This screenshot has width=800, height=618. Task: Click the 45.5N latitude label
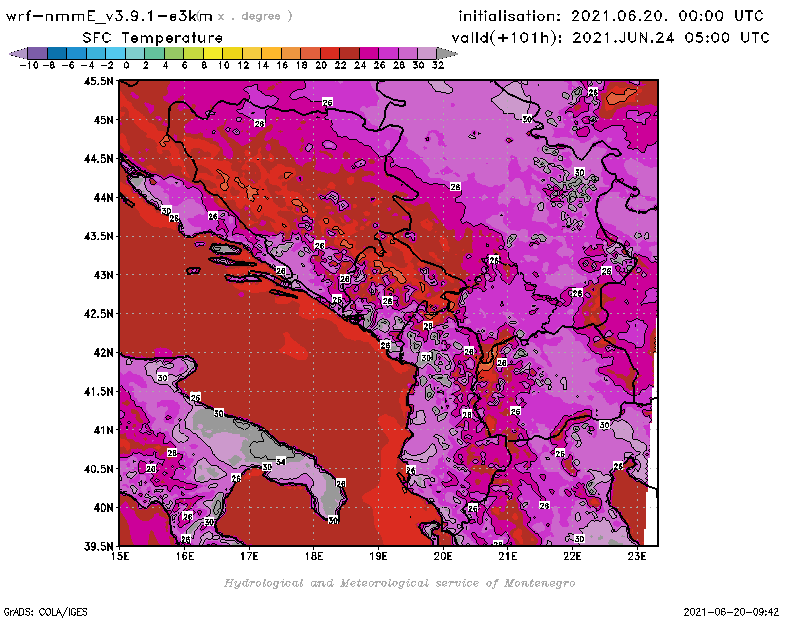(98, 81)
